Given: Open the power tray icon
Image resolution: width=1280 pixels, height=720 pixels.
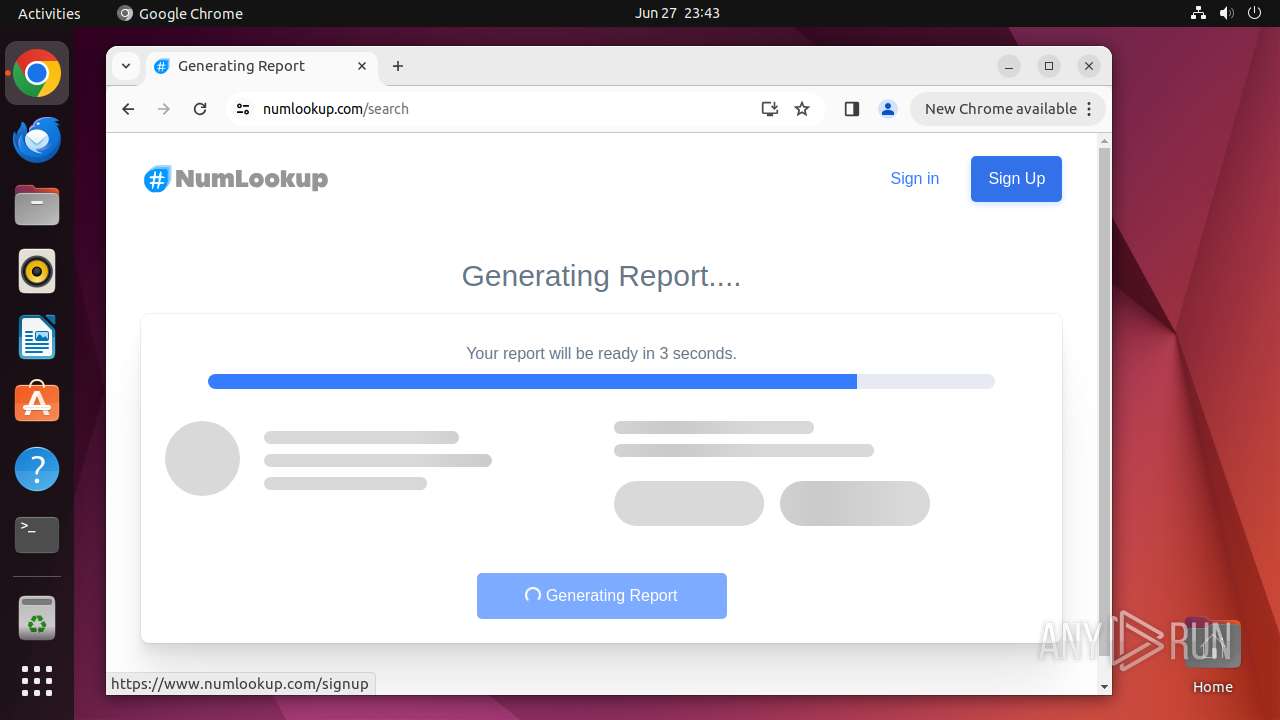Looking at the screenshot, I should (x=1254, y=13).
